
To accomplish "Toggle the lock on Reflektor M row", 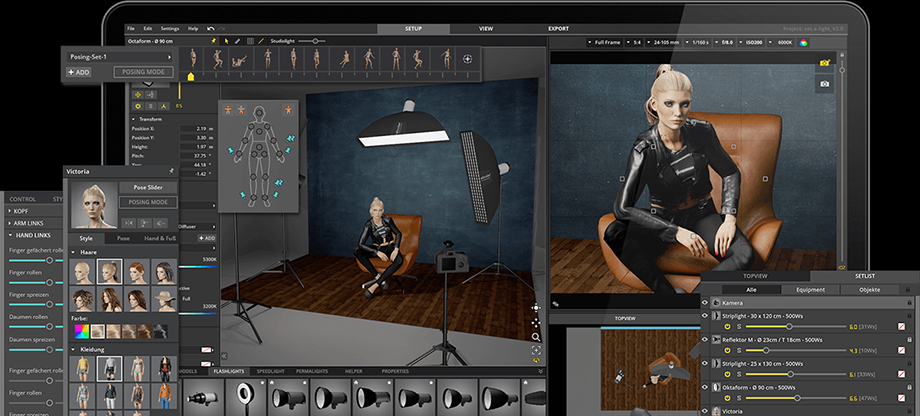I will tap(909, 339).
